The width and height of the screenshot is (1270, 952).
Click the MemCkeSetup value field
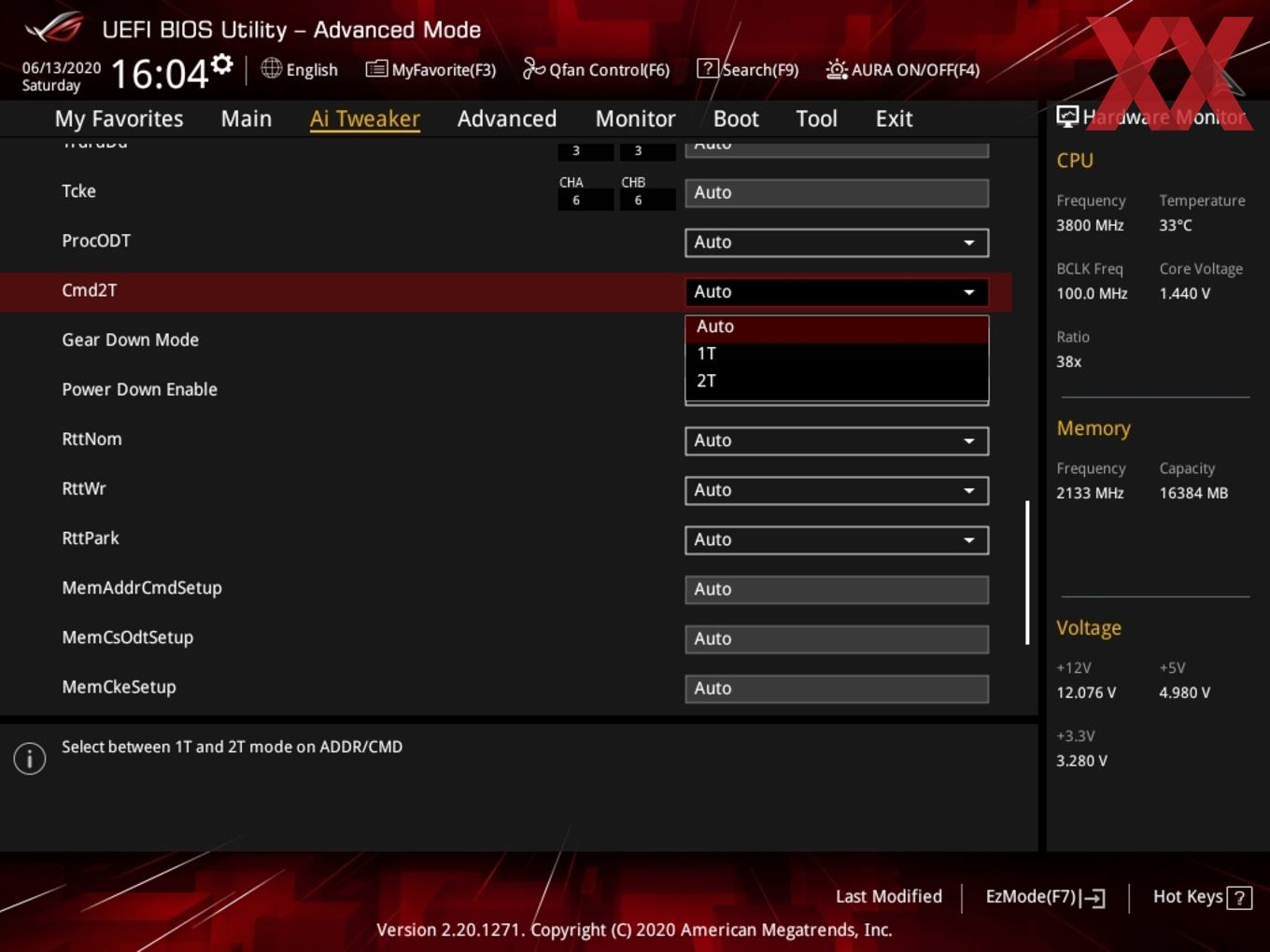coord(837,689)
